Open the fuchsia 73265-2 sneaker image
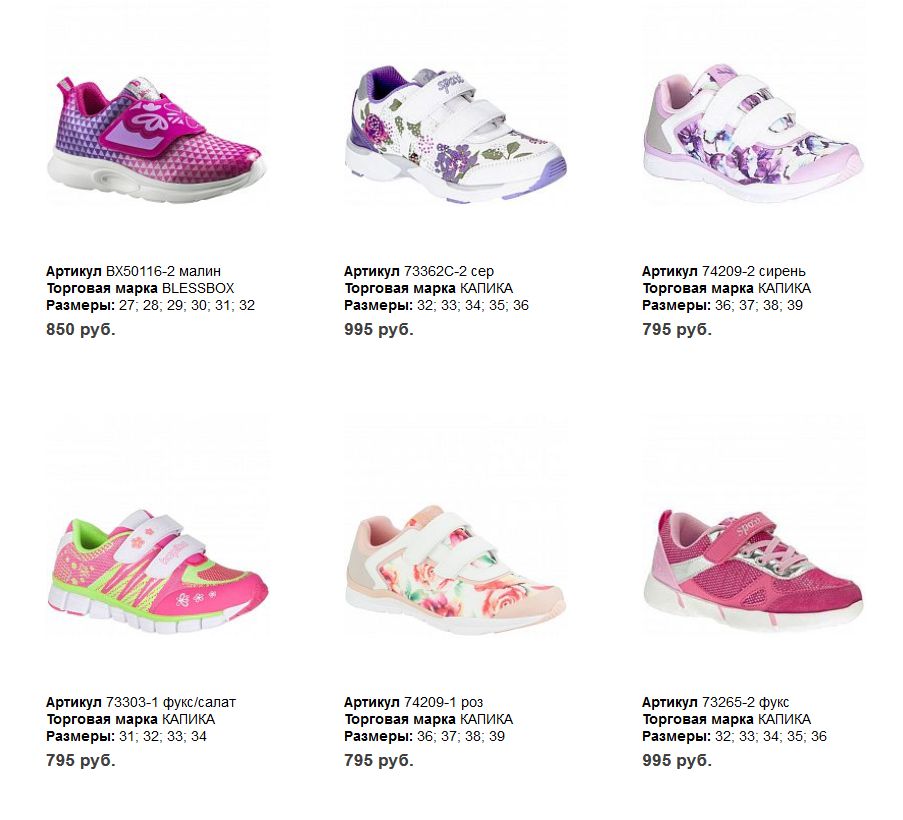903x820 pixels. [x=753, y=569]
